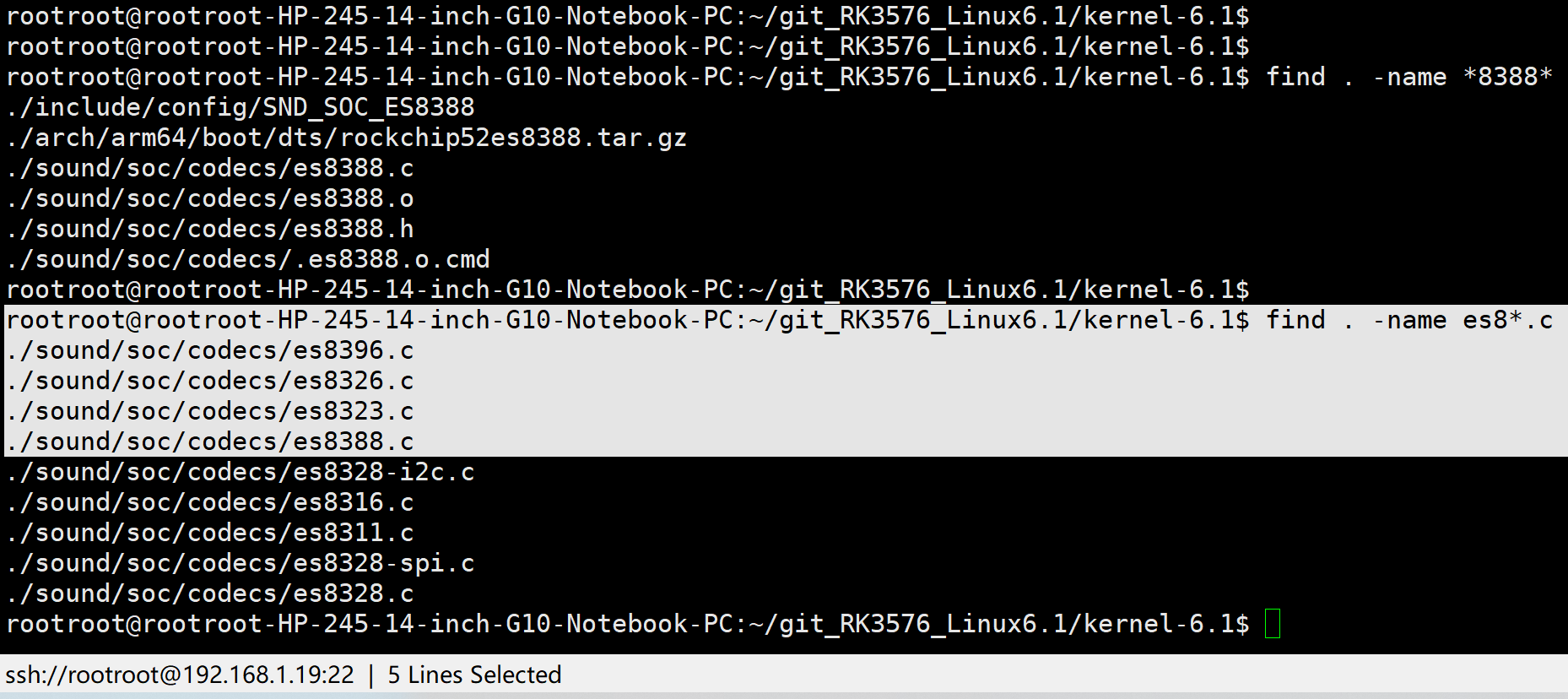1568x699 pixels.
Task: Click the first es8388.c line under include/config results
Action: point(210,168)
